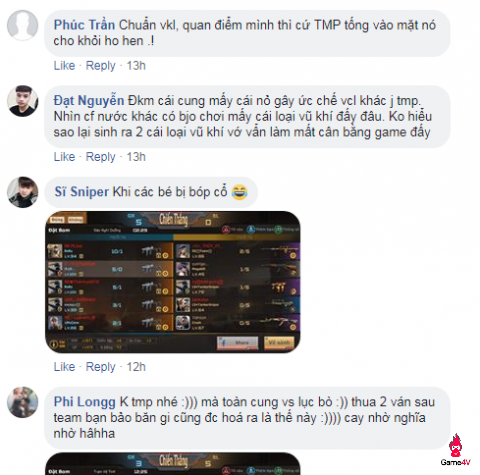The height and width of the screenshot is (475, 480).
Task: Click the laughing emoji in Sĩ Sniper's comment
Action: (x=239, y=192)
